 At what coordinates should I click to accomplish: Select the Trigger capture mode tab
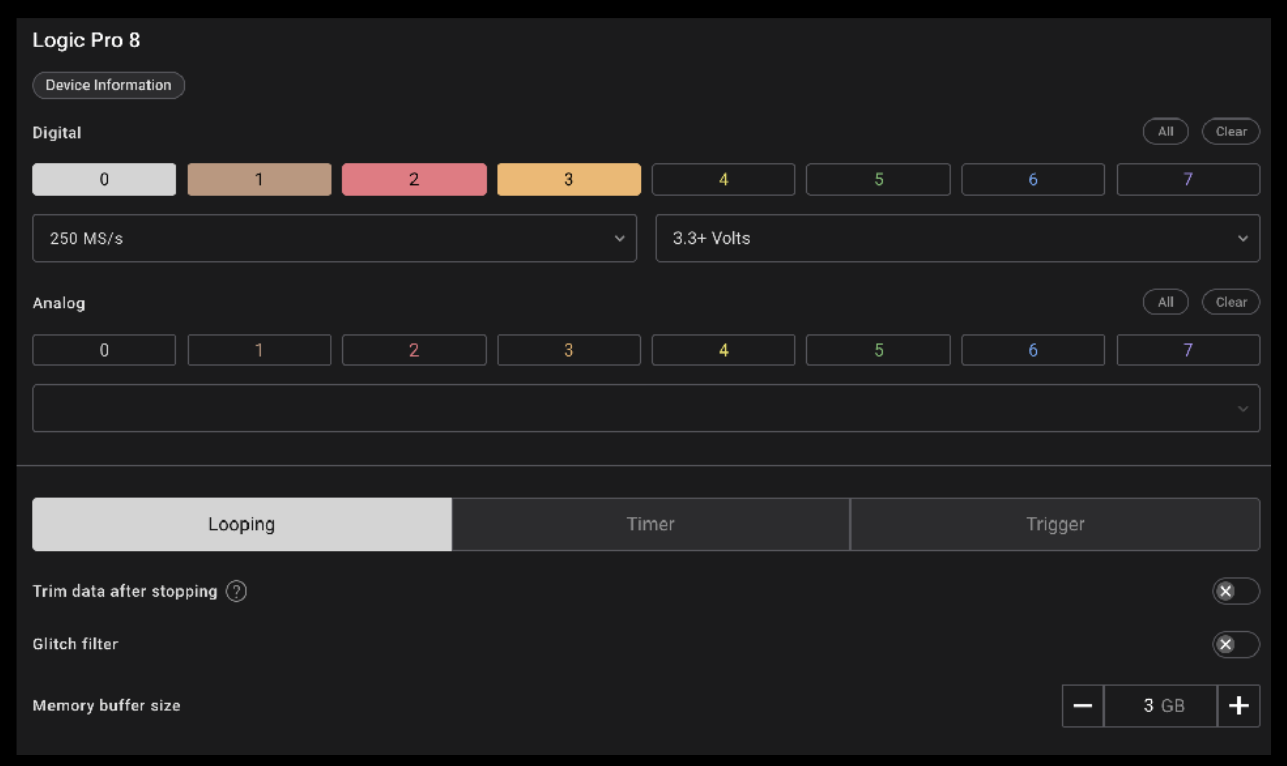point(1054,524)
